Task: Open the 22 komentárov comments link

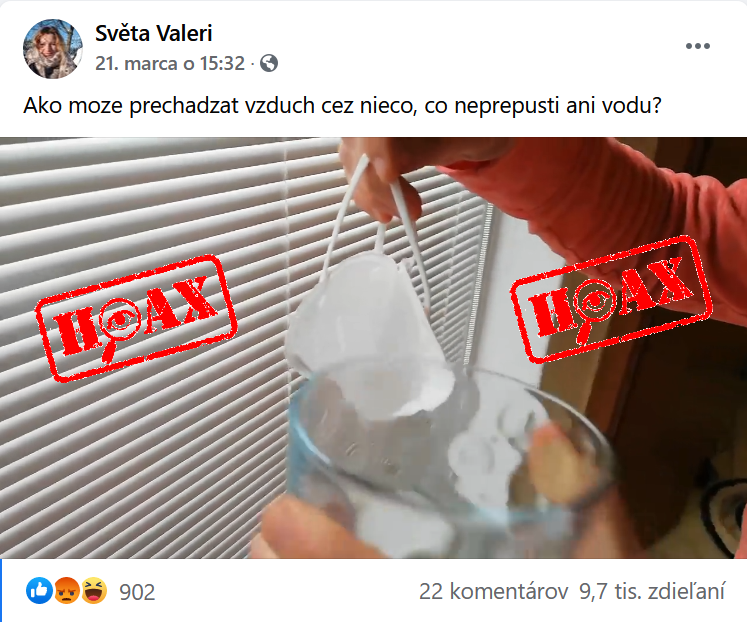Action: click(494, 592)
